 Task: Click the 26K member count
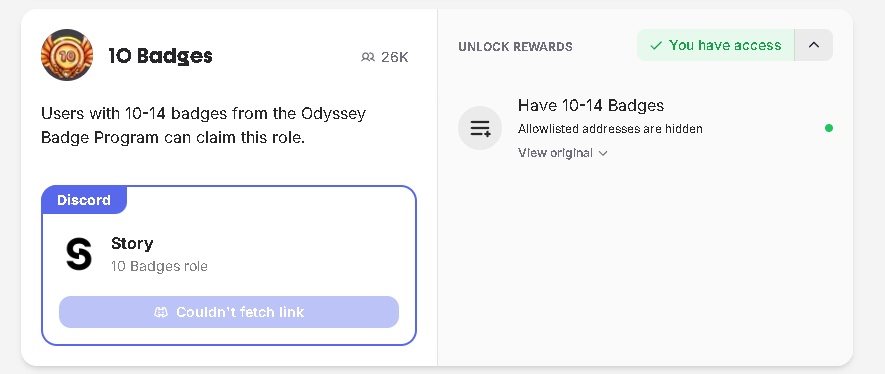tap(395, 57)
